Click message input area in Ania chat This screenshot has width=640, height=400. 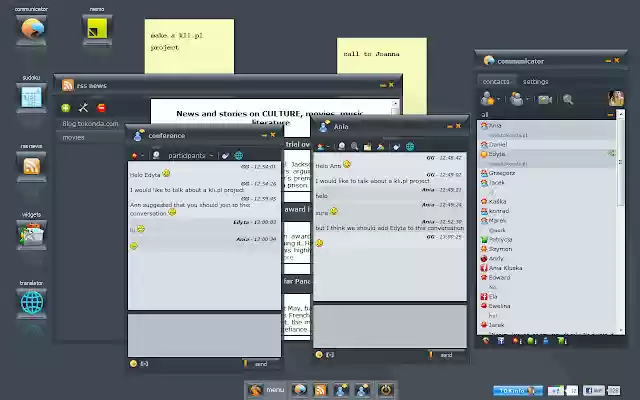point(390,326)
